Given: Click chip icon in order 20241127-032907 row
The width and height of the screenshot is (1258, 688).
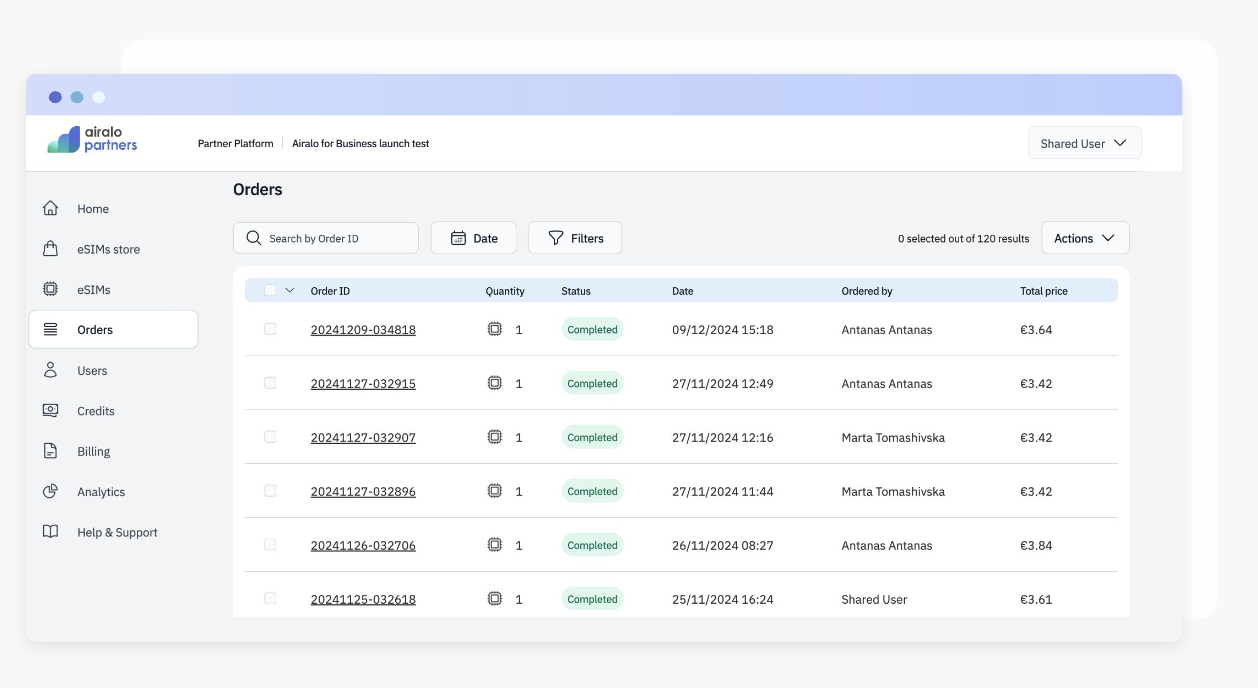Looking at the screenshot, I should (494, 437).
